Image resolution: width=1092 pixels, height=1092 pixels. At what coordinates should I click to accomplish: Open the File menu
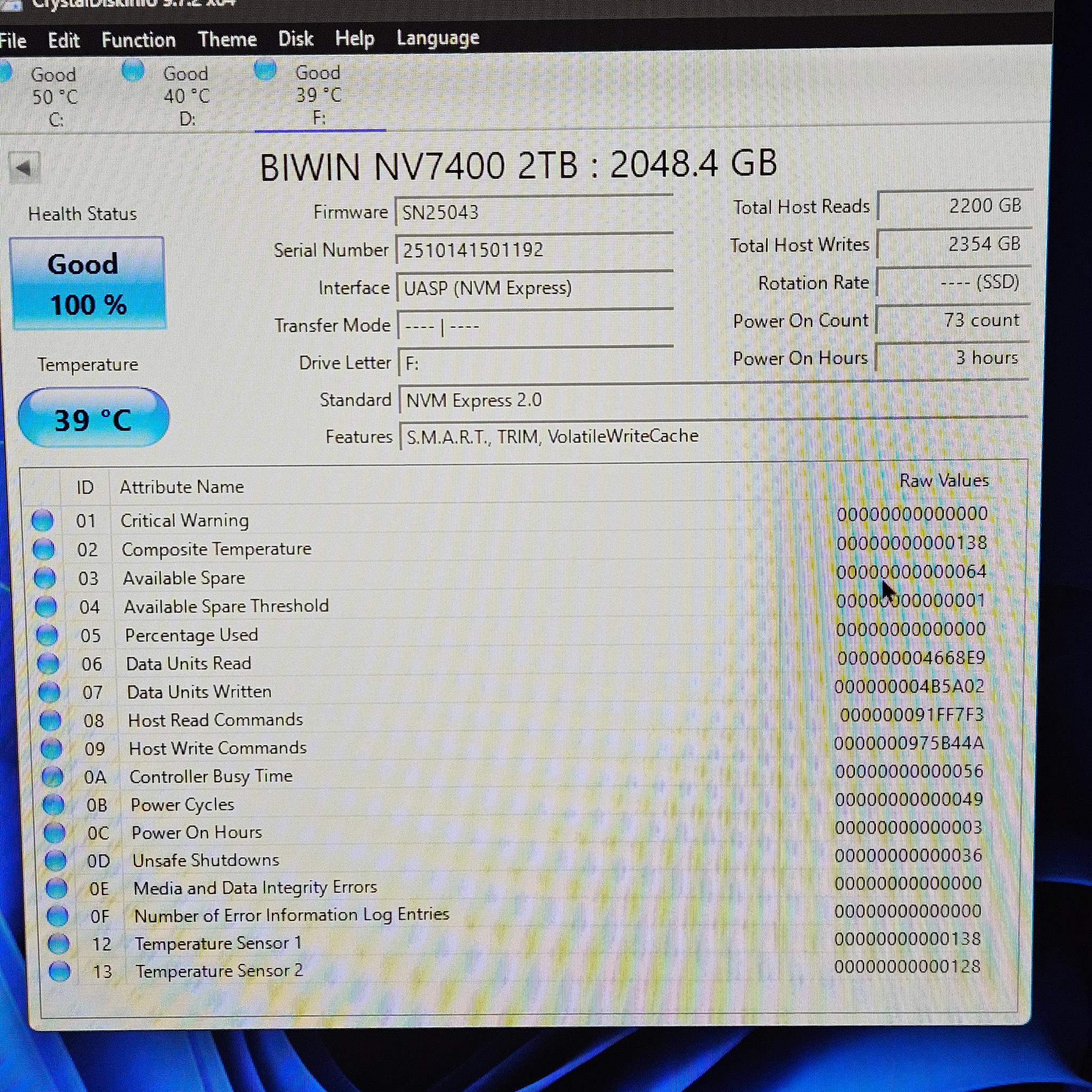click(12, 41)
